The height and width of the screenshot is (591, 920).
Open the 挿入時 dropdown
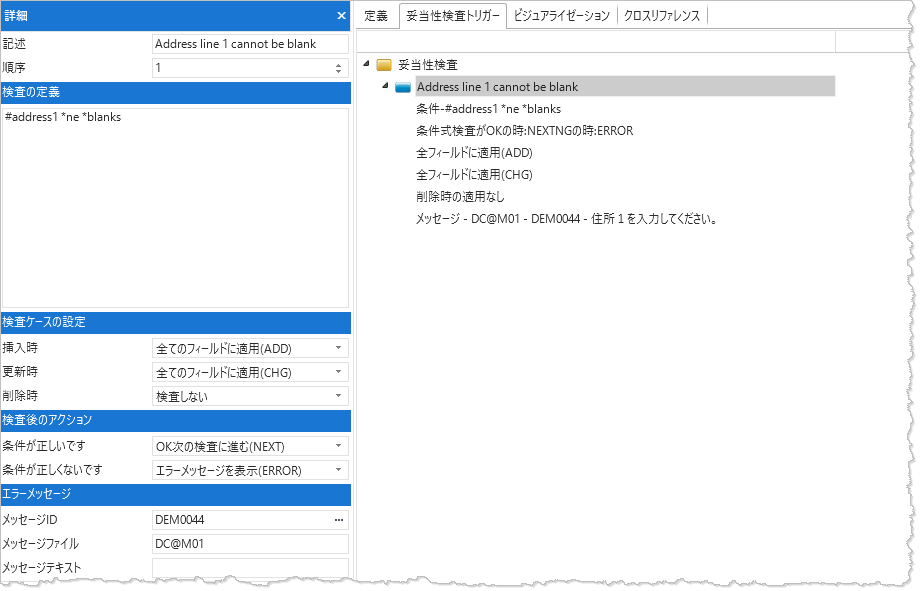338,348
